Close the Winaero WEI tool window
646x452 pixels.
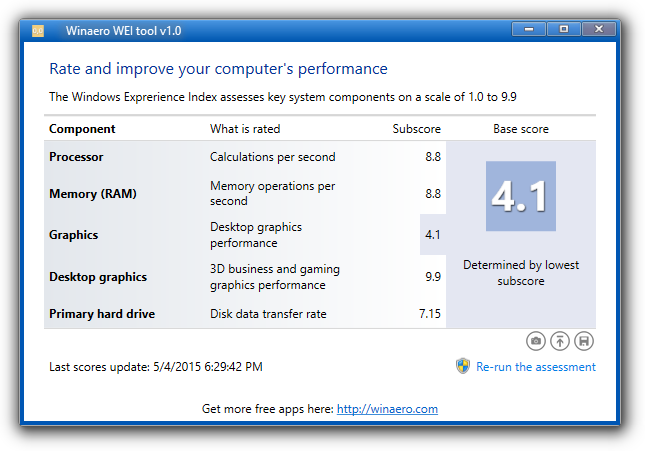pyautogui.click(x=599, y=29)
